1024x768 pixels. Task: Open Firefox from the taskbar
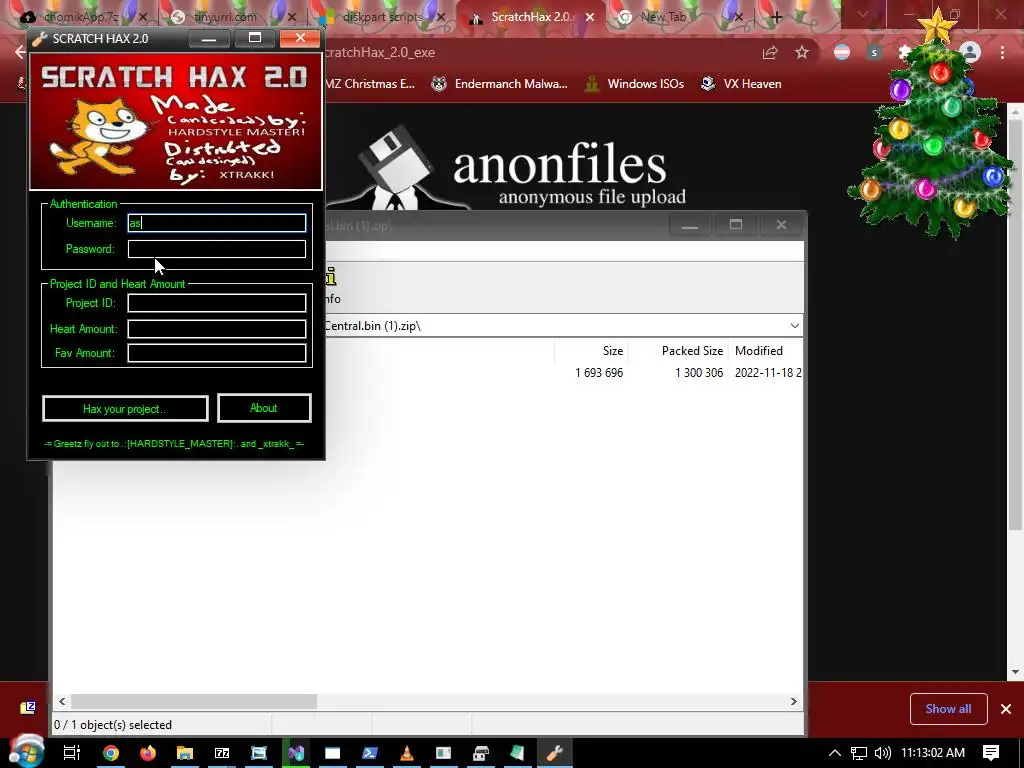(x=148, y=753)
